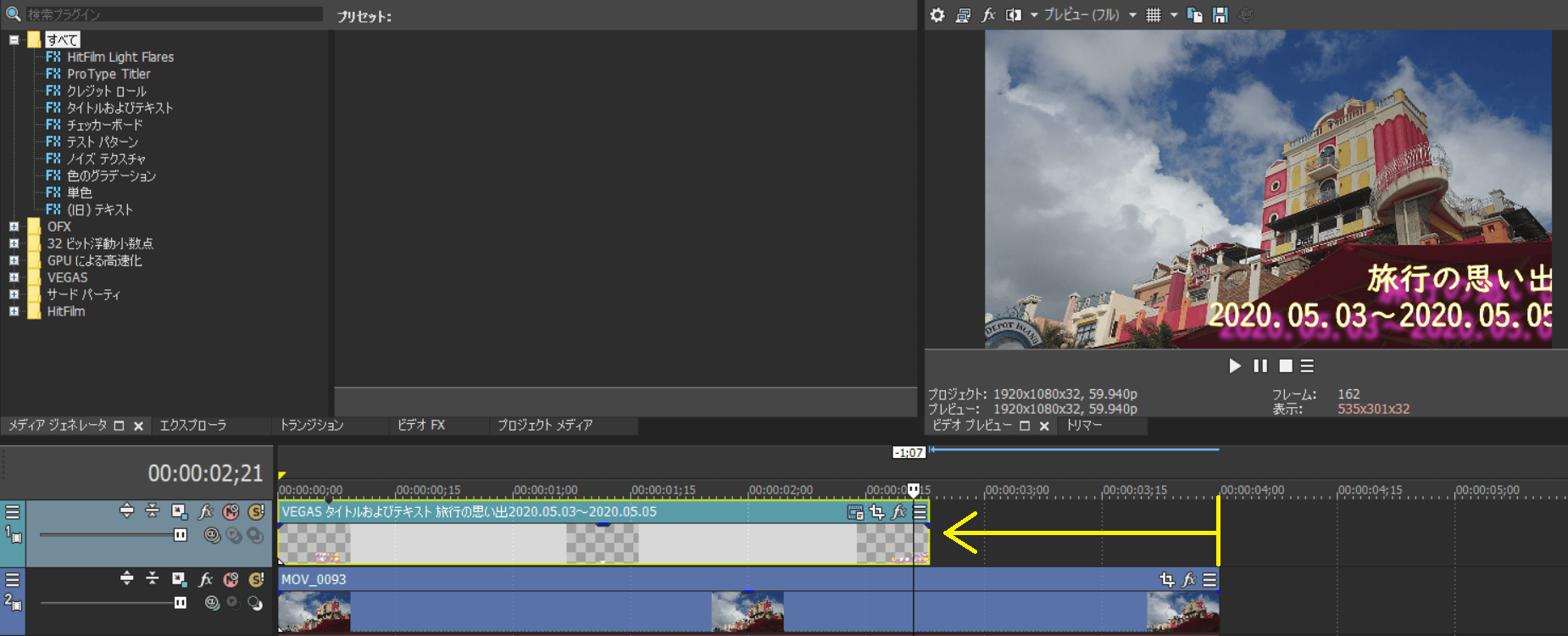The width and height of the screenshot is (1568, 636).
Task: Stop preview playback
Action: tap(1286, 365)
